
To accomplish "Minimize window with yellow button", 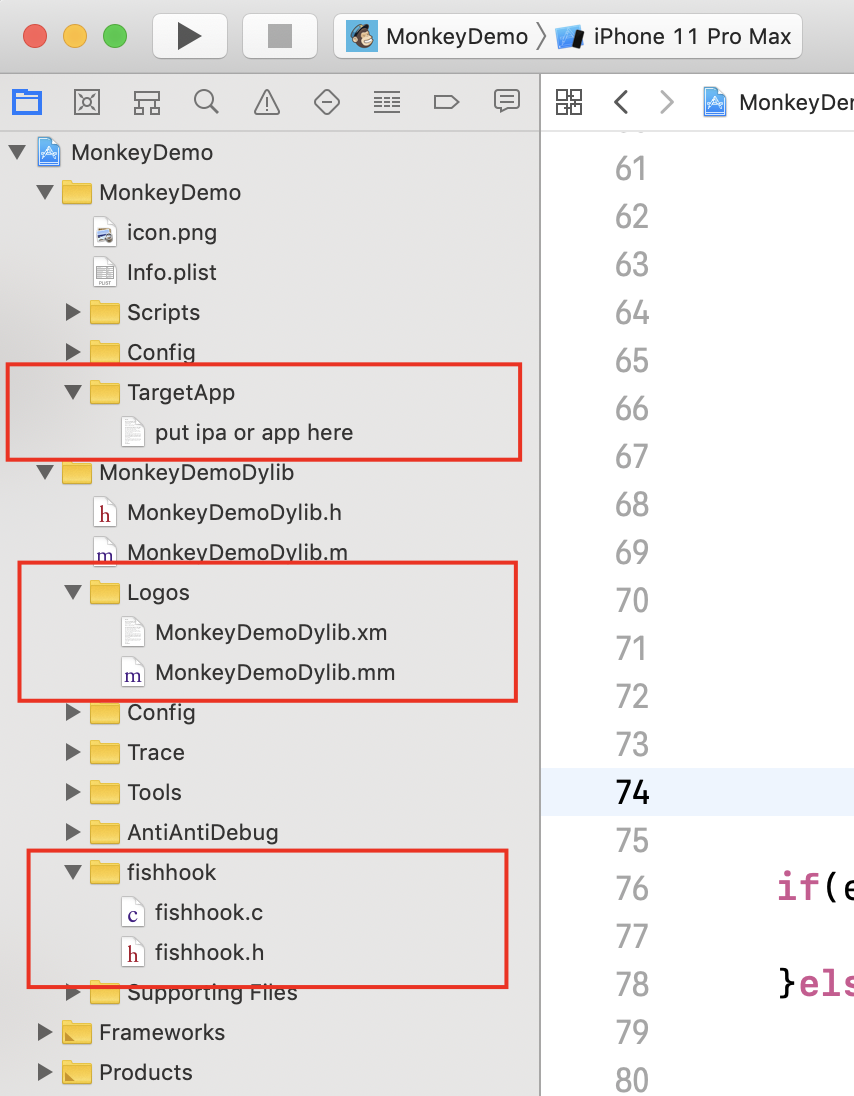I will [x=75, y=36].
